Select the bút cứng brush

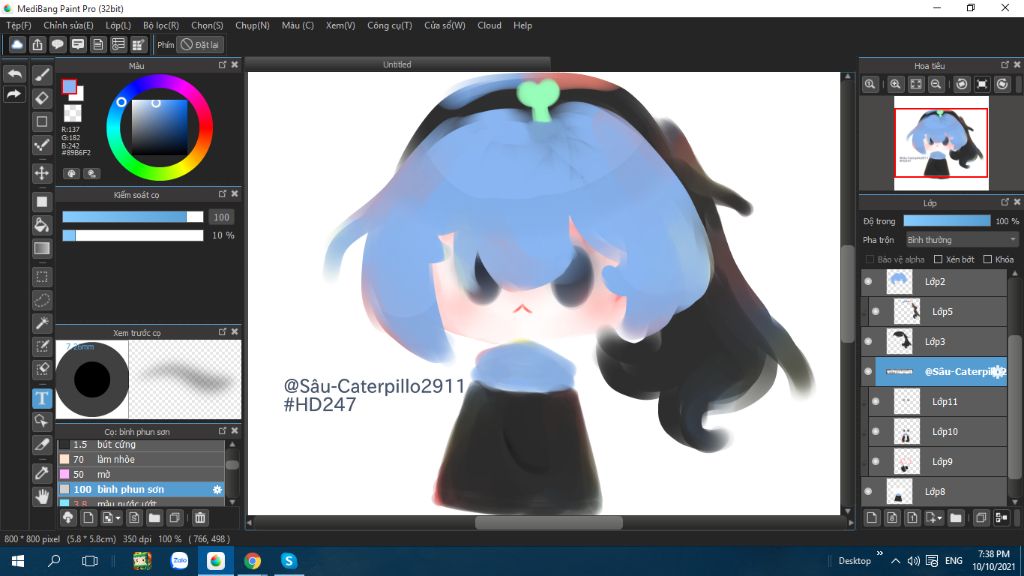pyautogui.click(x=141, y=445)
